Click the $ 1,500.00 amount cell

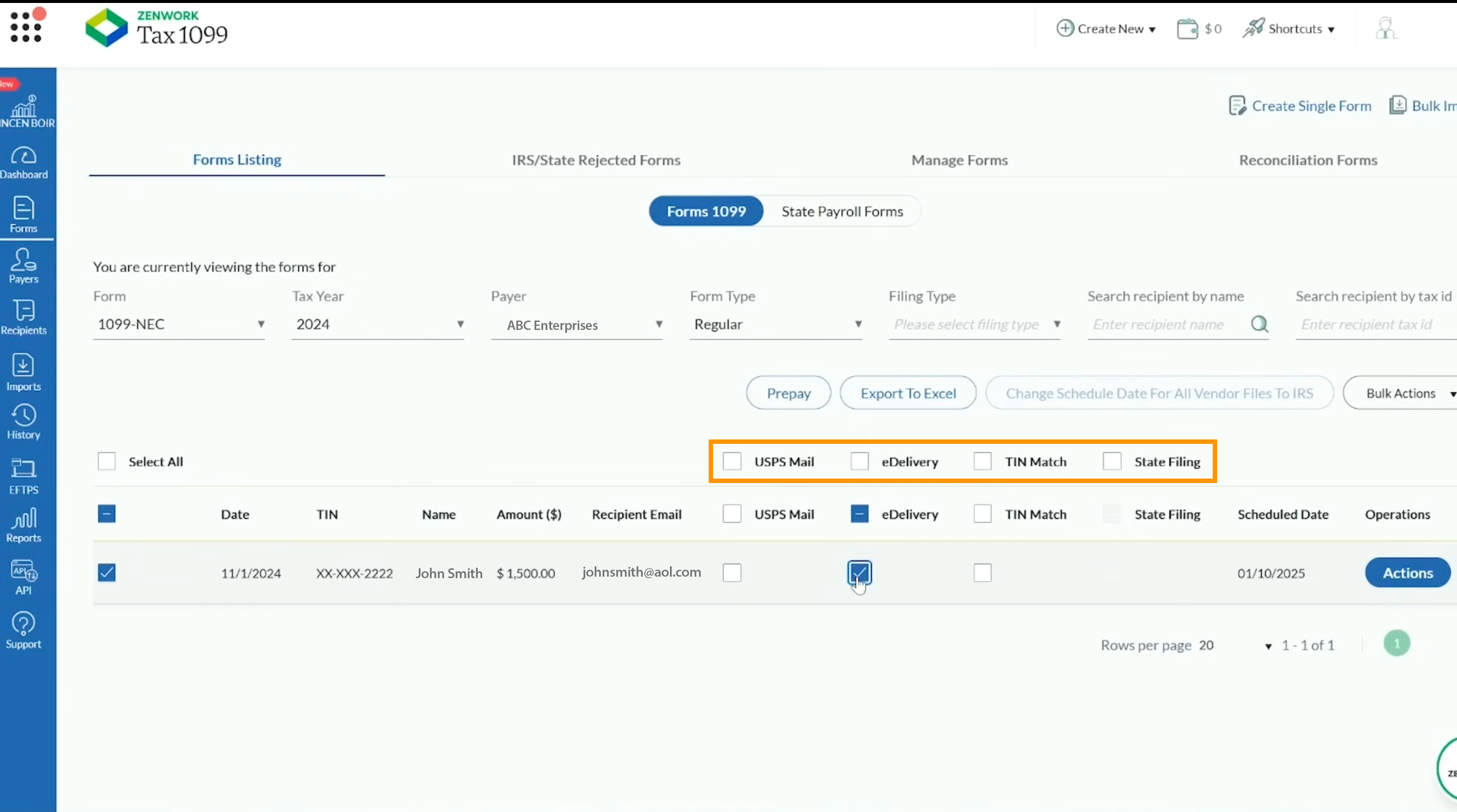pos(526,573)
